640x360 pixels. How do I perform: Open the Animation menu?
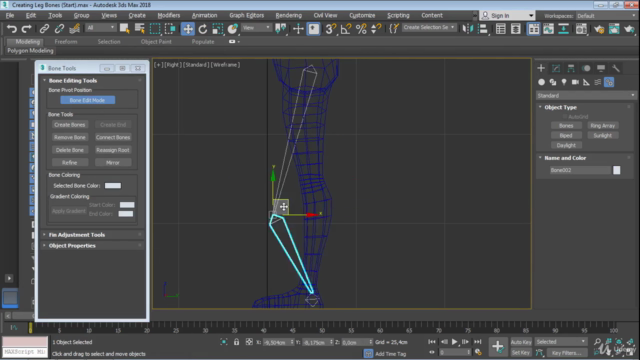[204, 16]
